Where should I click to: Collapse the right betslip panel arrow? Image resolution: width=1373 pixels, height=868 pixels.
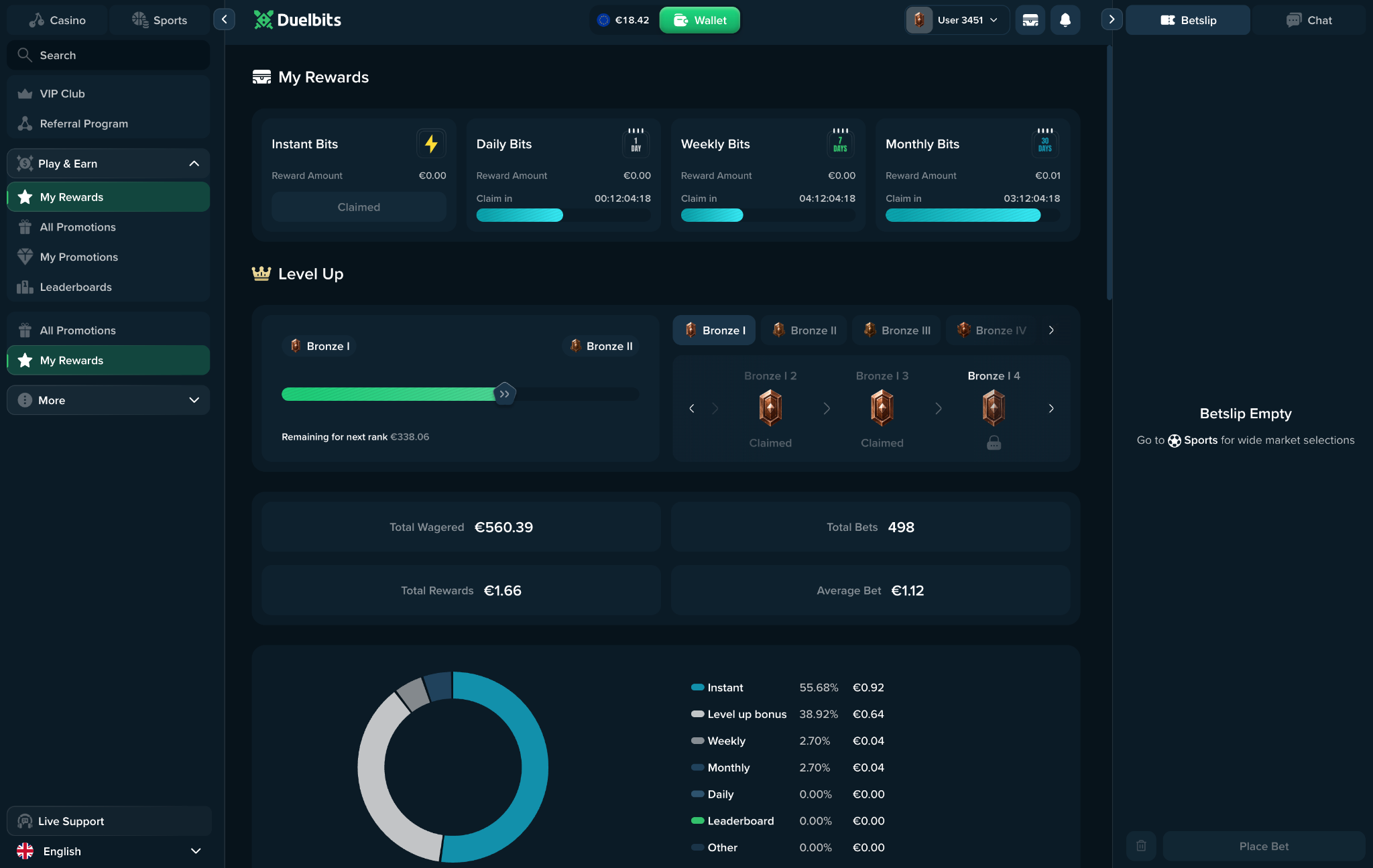(x=1112, y=19)
